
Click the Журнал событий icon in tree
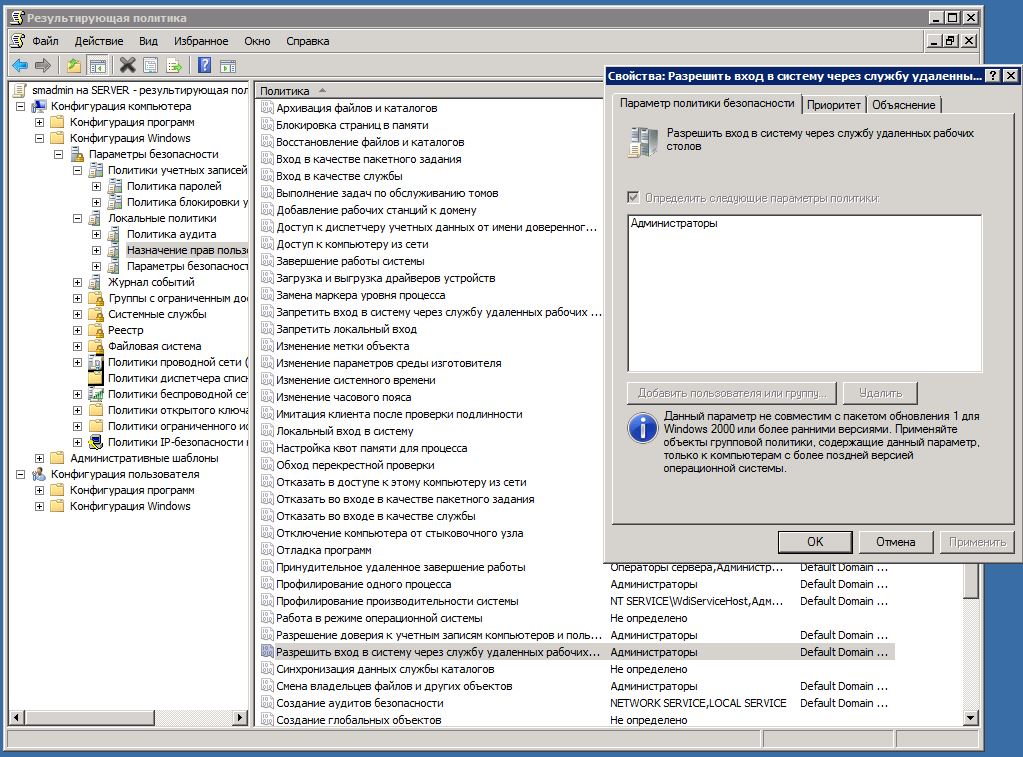coord(96,282)
